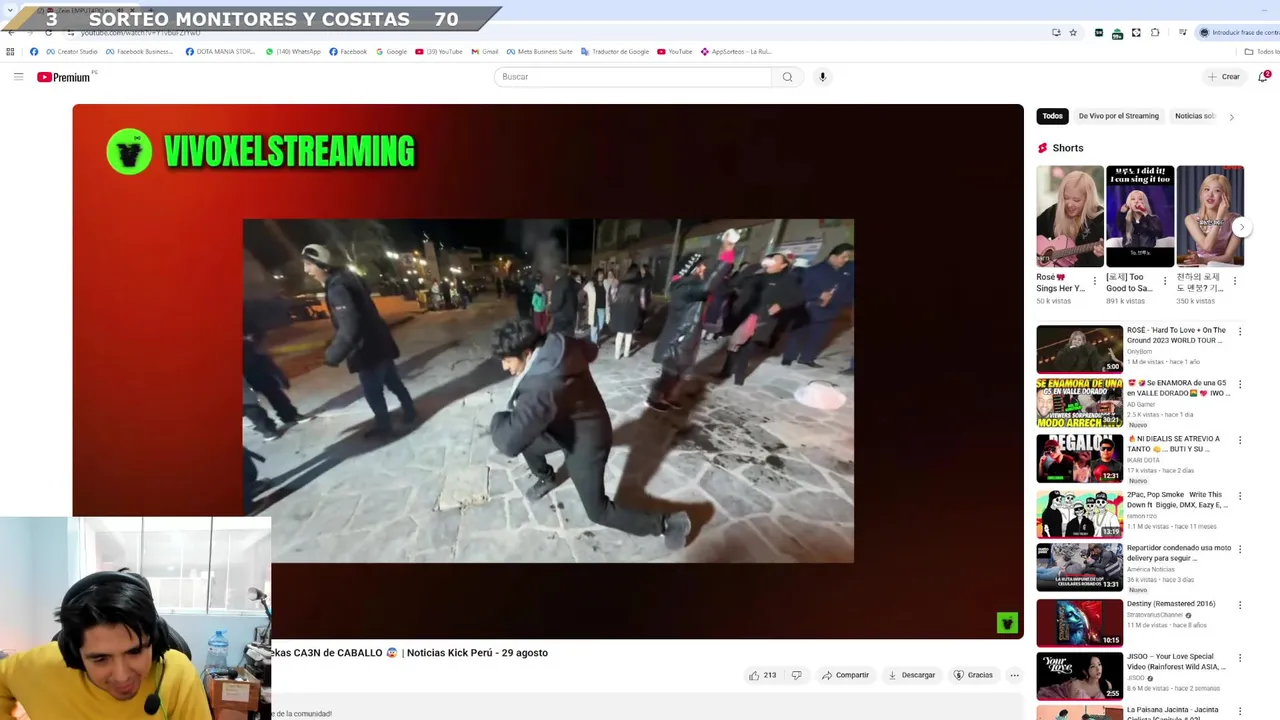Open the AppSorteos bookmark
This screenshot has width=1280, height=720.
tap(736, 52)
